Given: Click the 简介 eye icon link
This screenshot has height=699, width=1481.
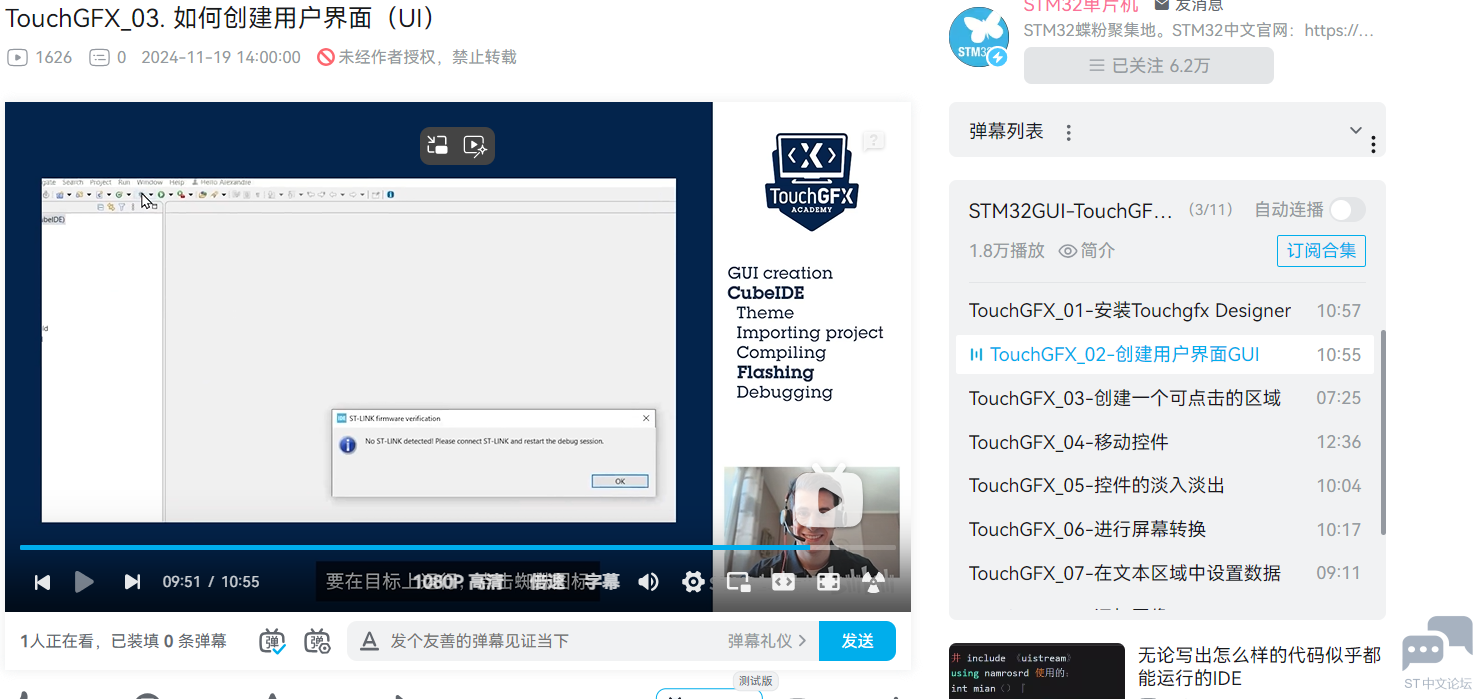Looking at the screenshot, I should click(1087, 251).
